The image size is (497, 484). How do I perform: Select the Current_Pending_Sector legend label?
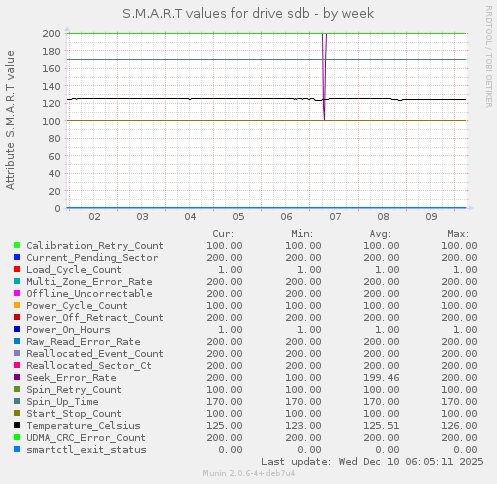click(92, 258)
